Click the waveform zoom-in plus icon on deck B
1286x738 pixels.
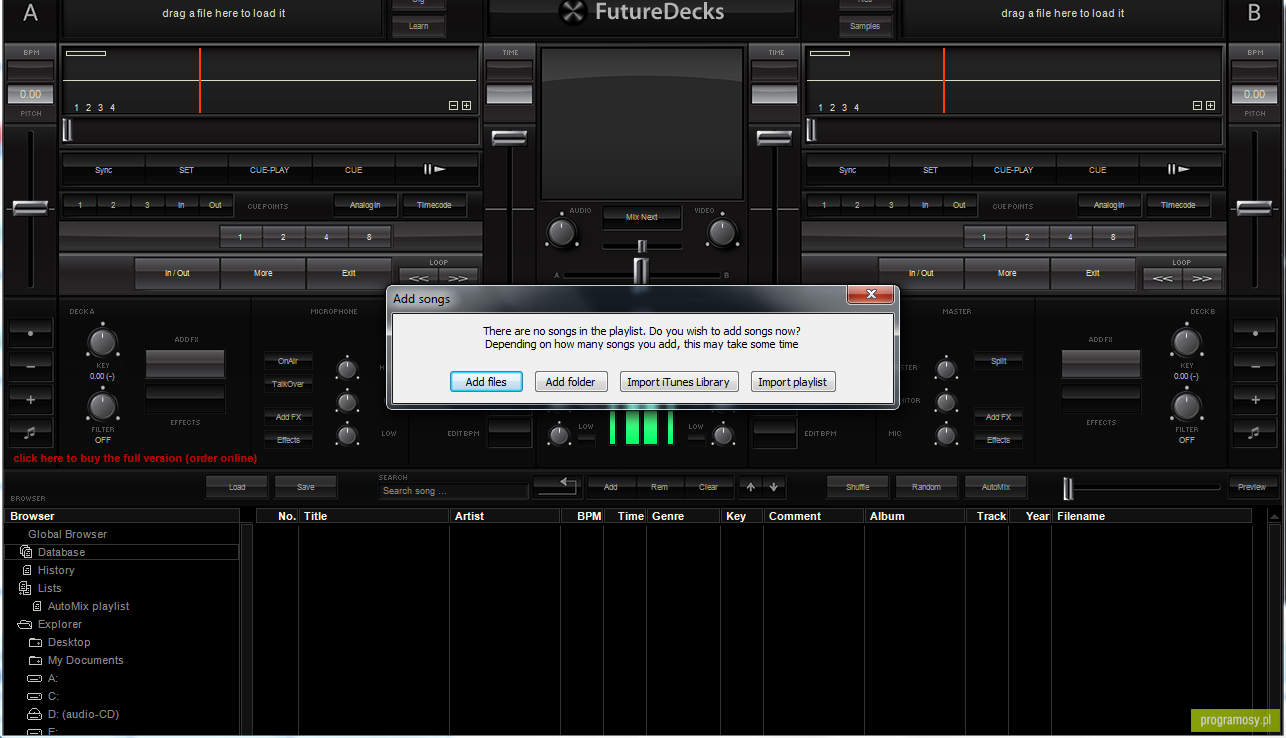click(x=1210, y=106)
